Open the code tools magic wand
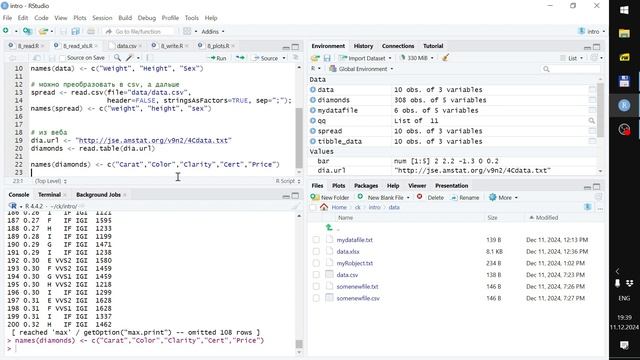The width and height of the screenshot is (640, 360). [x=130, y=58]
